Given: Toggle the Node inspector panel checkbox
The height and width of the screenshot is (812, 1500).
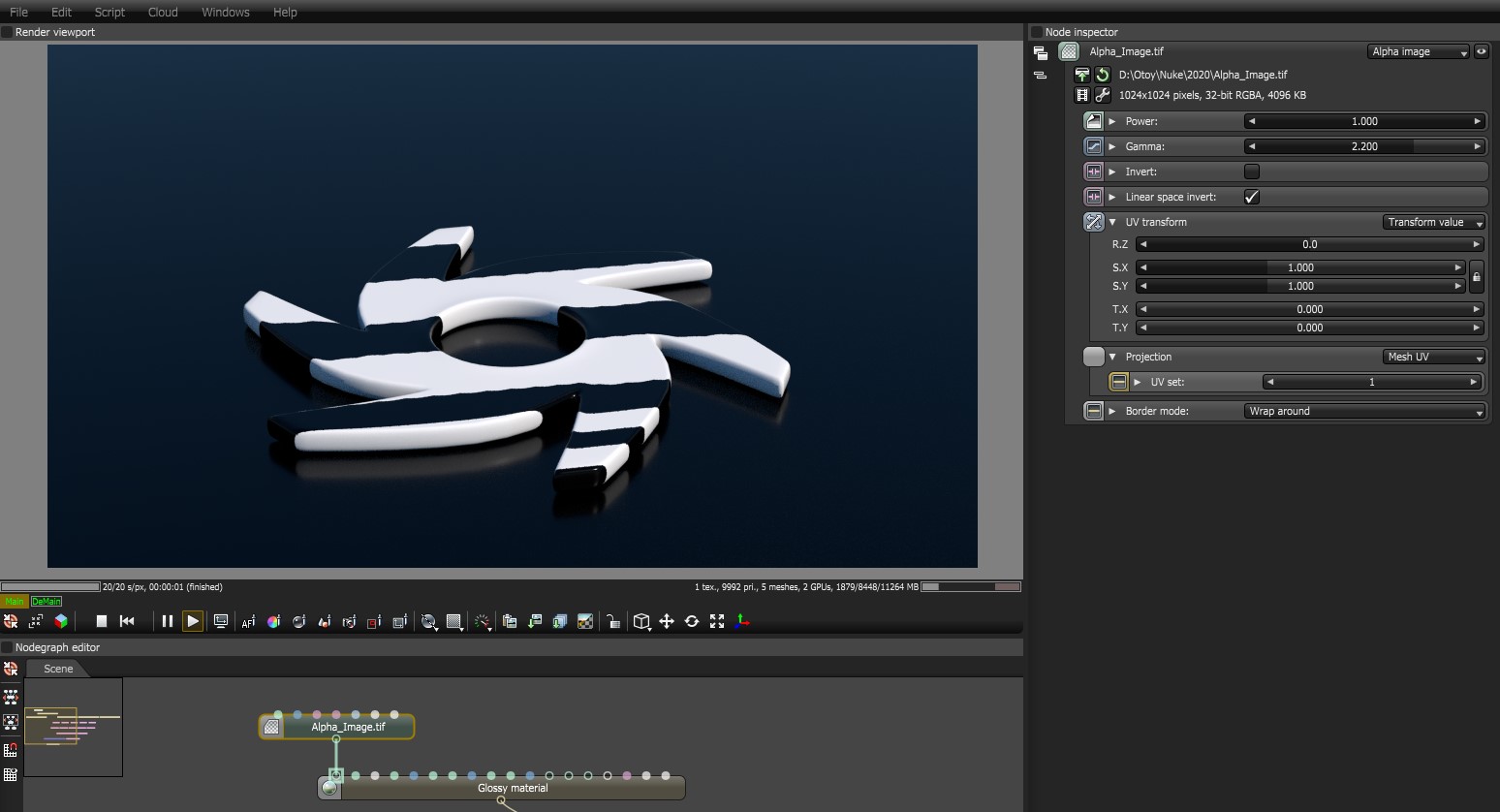Looking at the screenshot, I should point(1037,32).
